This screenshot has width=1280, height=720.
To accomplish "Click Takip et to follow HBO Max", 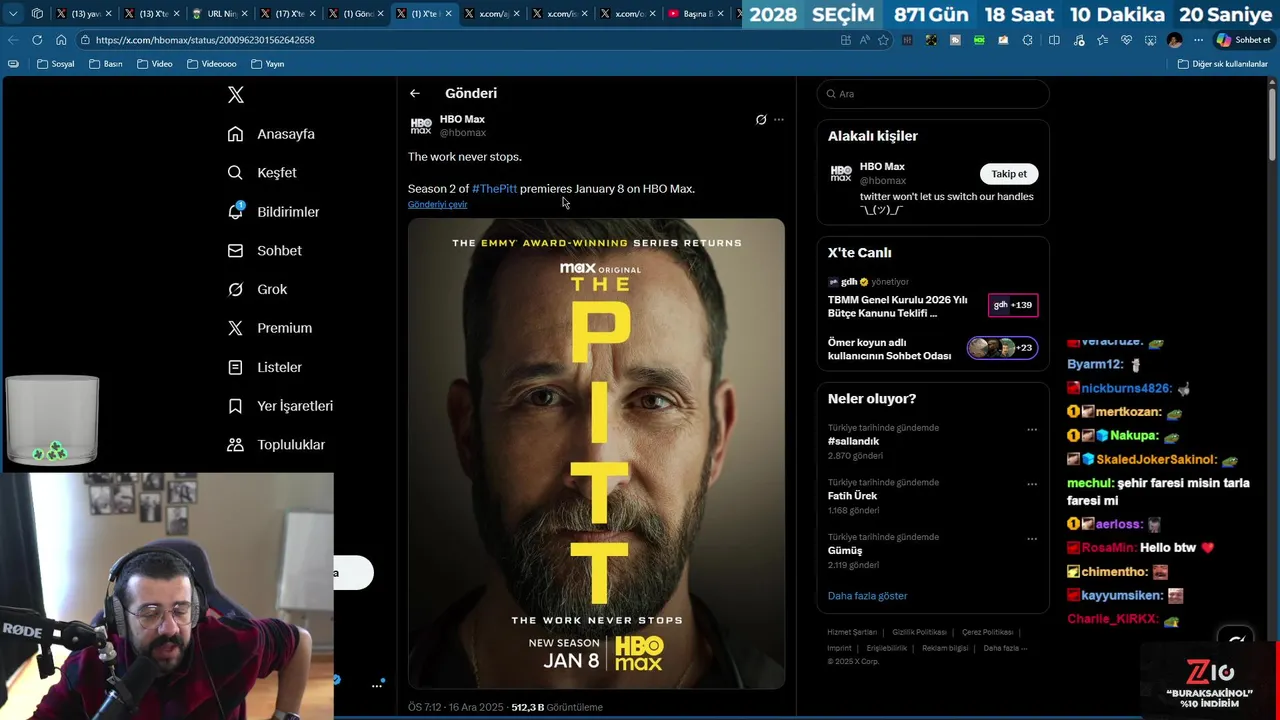I will (x=1009, y=174).
